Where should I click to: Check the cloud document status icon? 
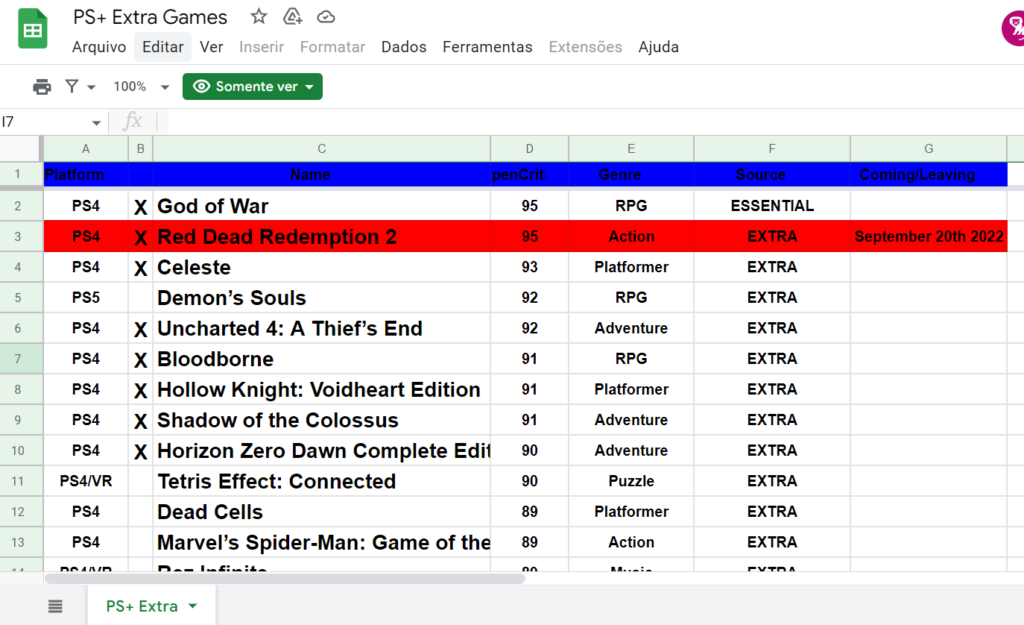click(x=326, y=16)
